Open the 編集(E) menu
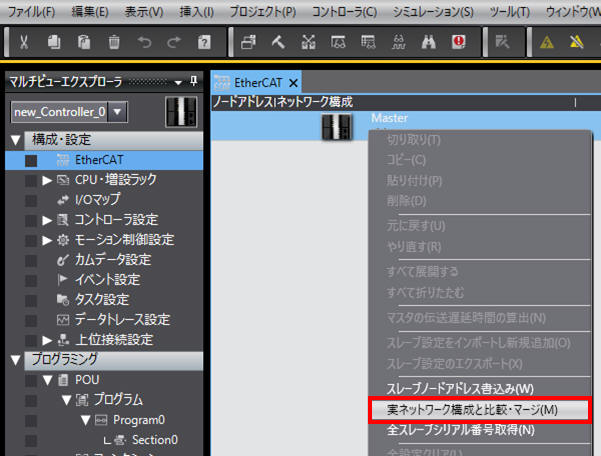The image size is (601, 456). coord(90,12)
